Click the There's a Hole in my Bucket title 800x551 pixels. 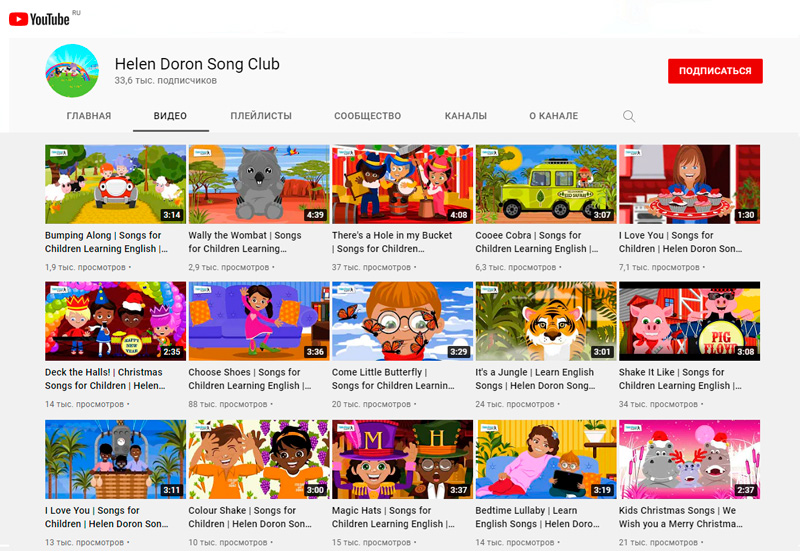click(392, 242)
